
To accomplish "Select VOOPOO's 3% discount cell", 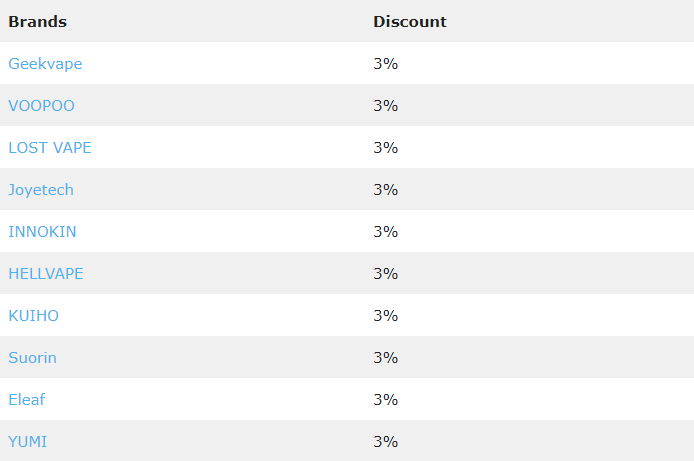I will [x=386, y=106].
